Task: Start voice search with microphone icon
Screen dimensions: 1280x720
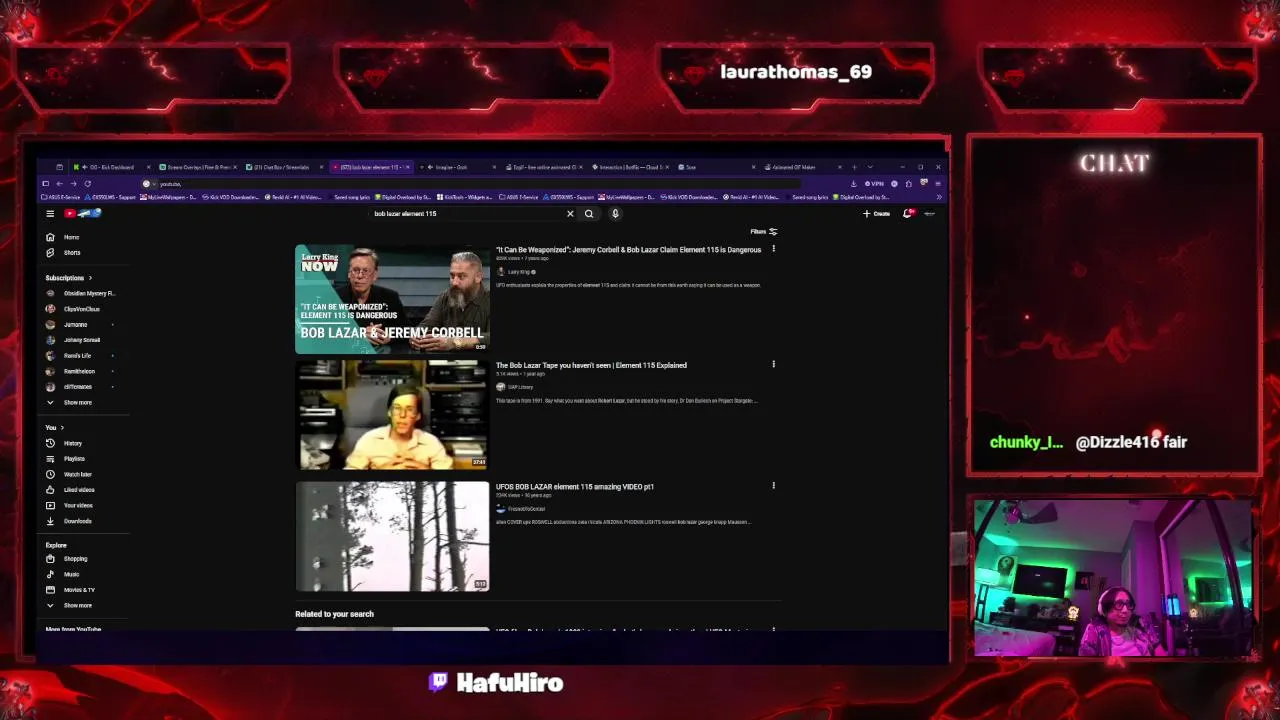Action: click(615, 213)
